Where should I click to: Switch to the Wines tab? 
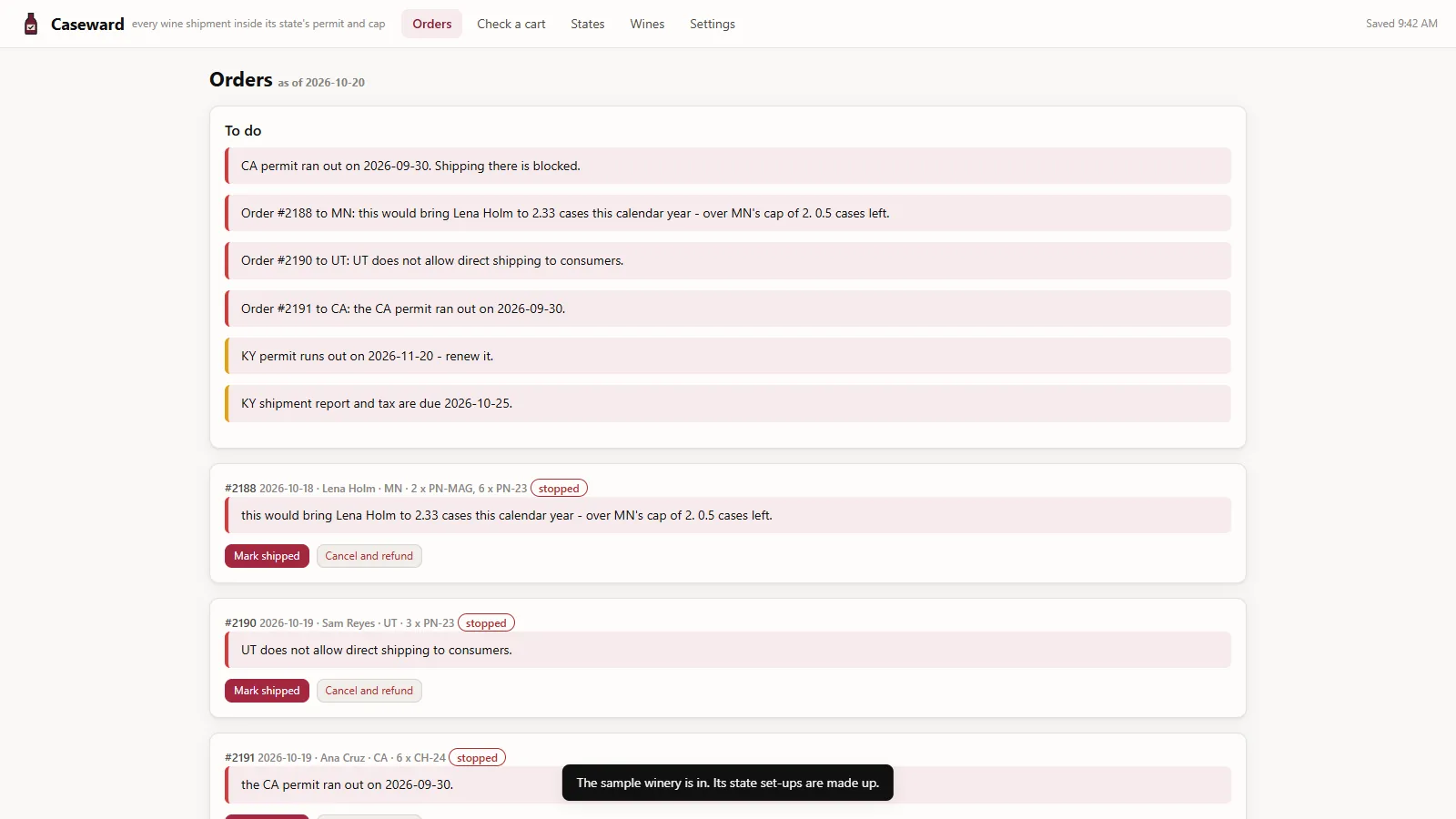(x=647, y=24)
